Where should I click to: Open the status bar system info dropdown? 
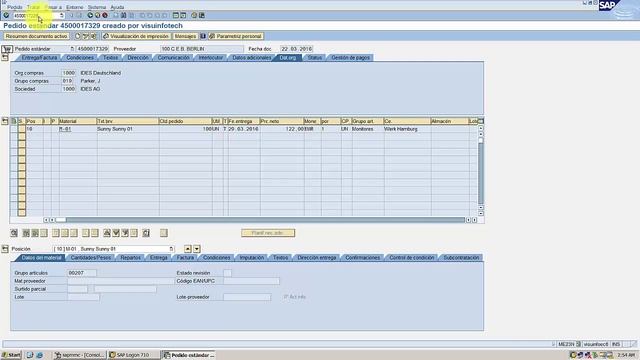click(x=578, y=344)
